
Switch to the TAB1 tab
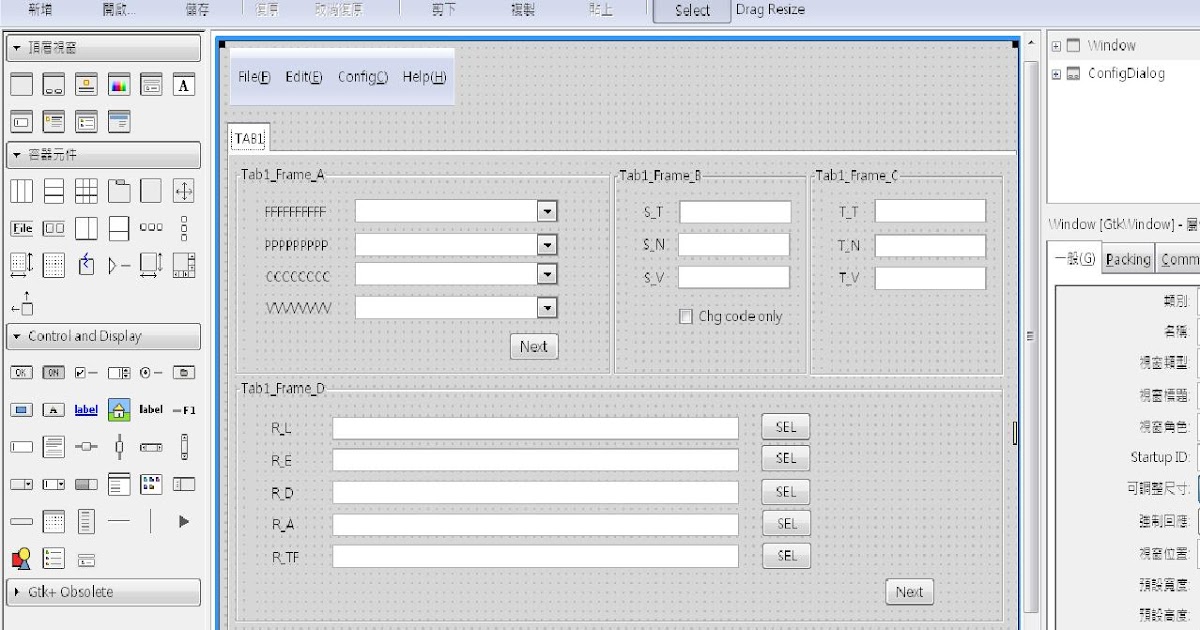point(250,138)
